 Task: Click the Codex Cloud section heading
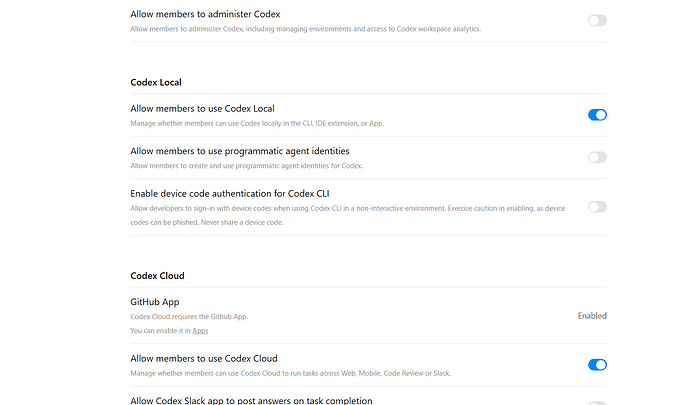157,276
